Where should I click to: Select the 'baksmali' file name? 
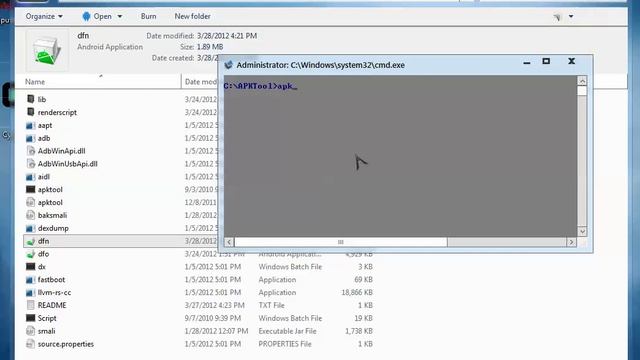pos(52,215)
